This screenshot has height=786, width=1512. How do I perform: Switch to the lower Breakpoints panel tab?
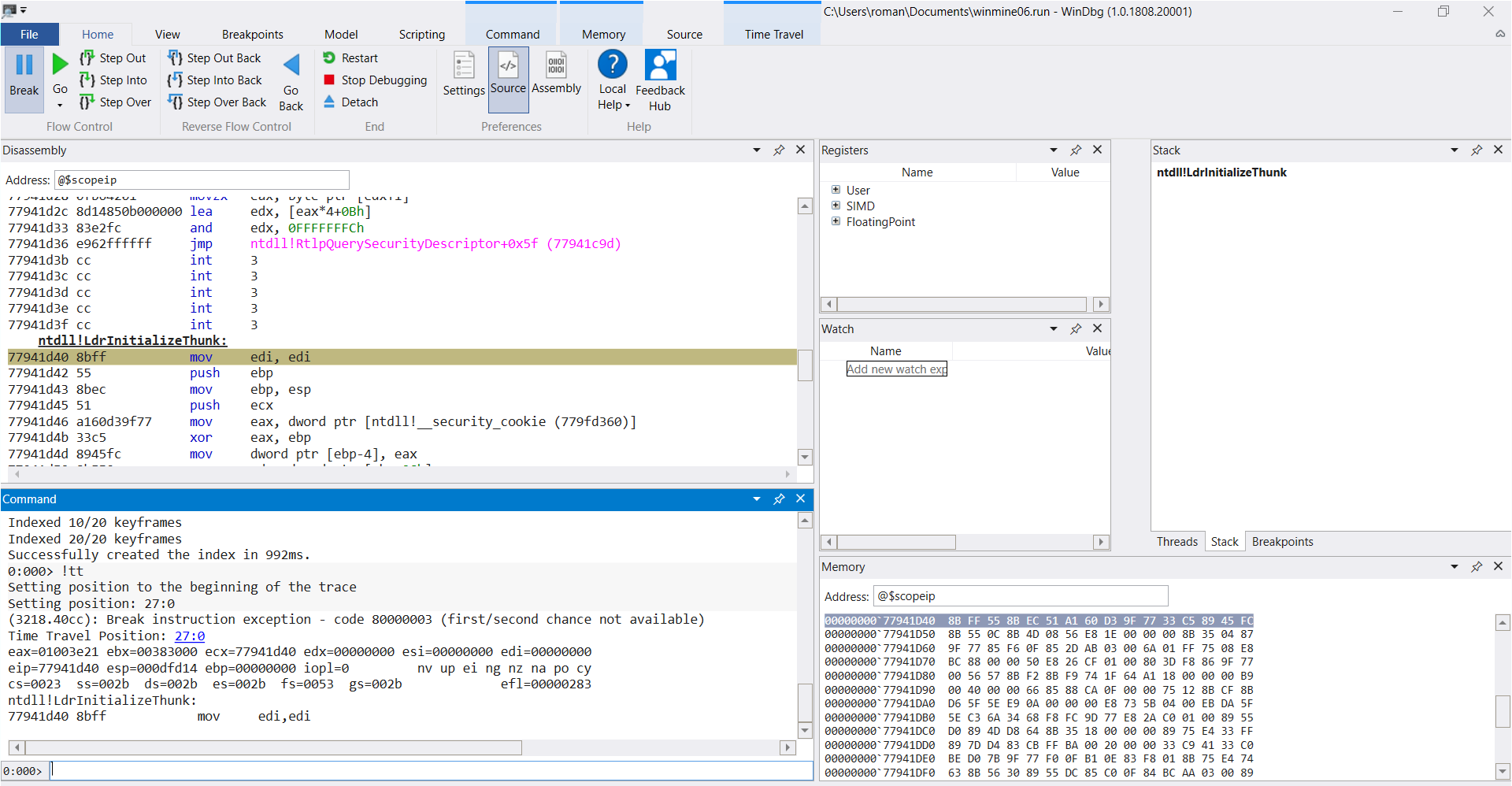click(x=1282, y=541)
